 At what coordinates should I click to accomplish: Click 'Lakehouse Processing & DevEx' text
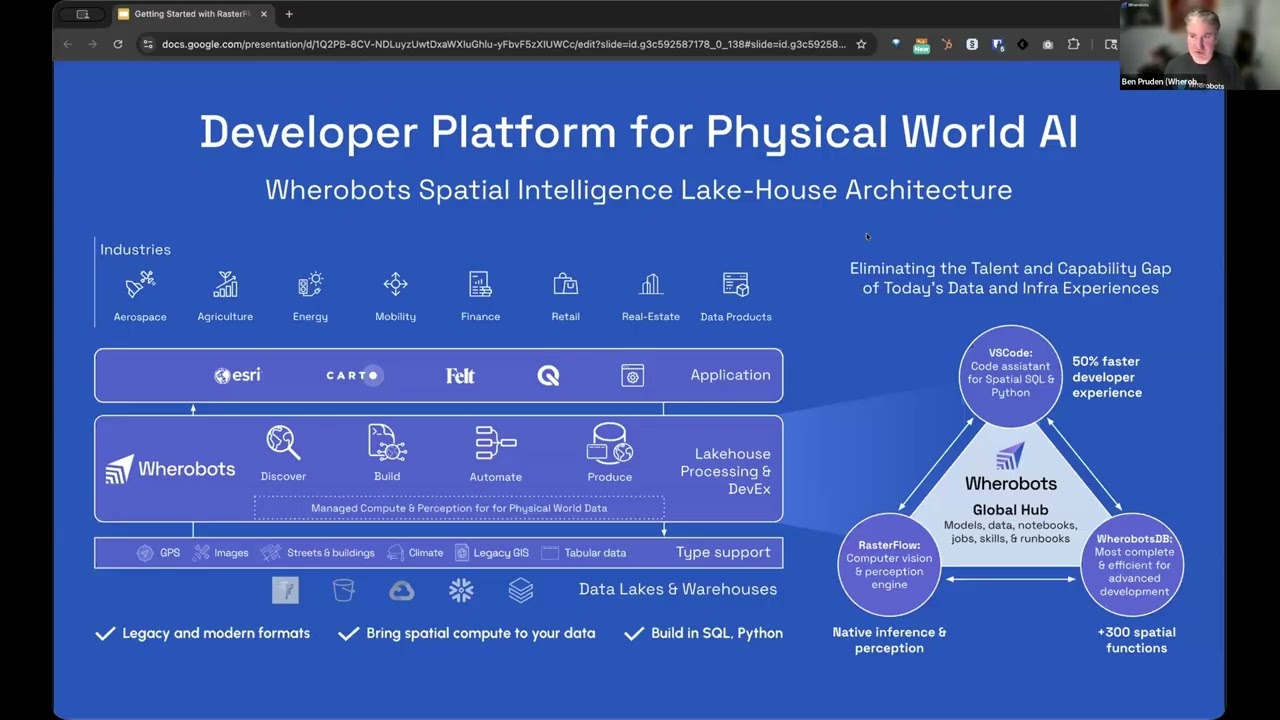click(726, 471)
